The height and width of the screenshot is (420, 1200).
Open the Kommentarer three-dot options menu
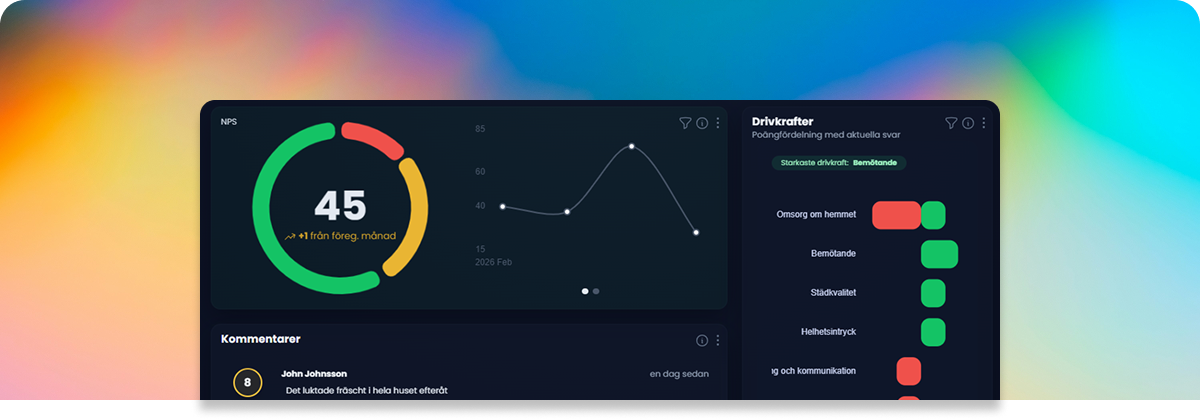click(718, 340)
